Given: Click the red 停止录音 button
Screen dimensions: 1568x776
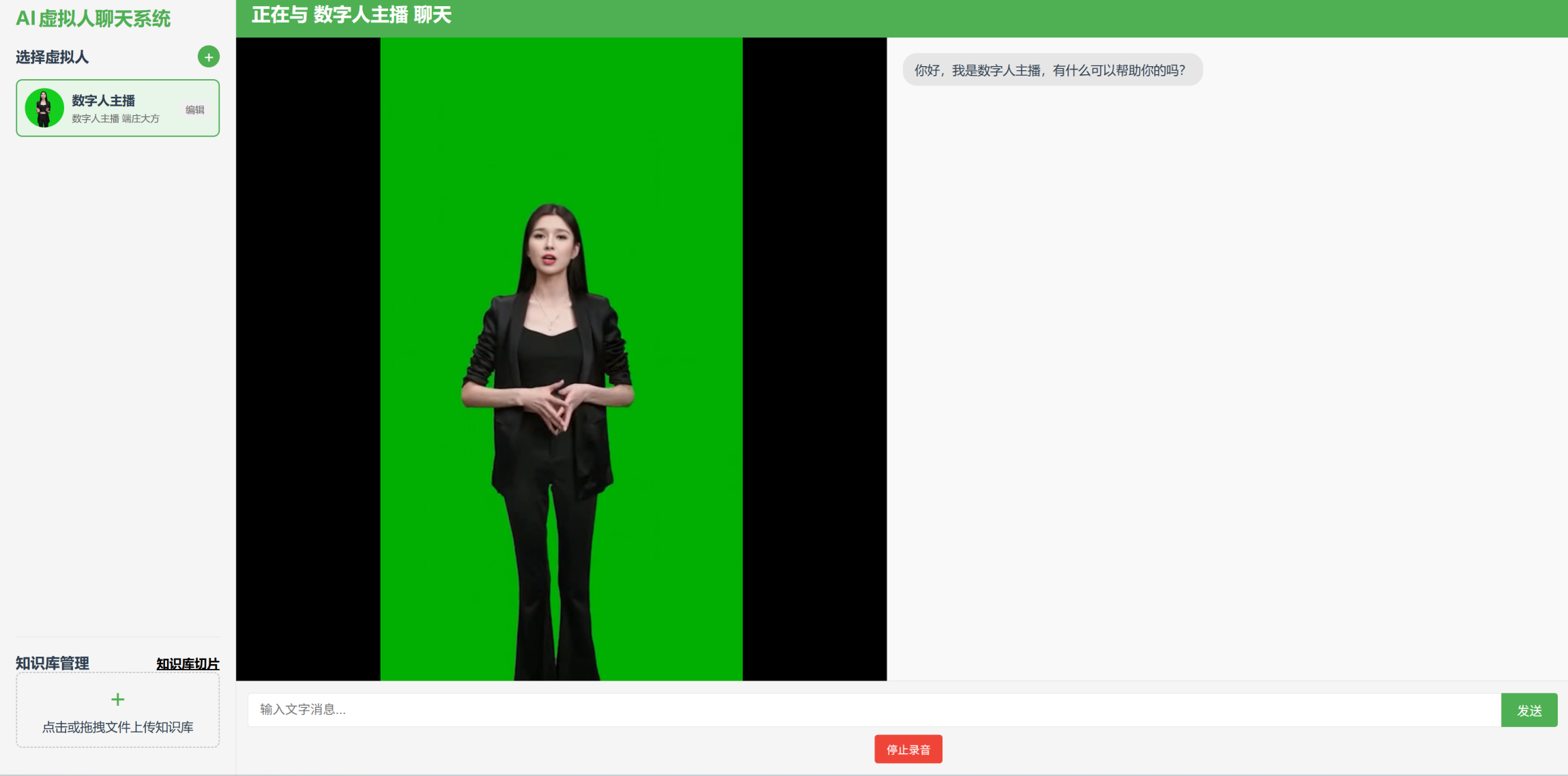Looking at the screenshot, I should [x=908, y=749].
